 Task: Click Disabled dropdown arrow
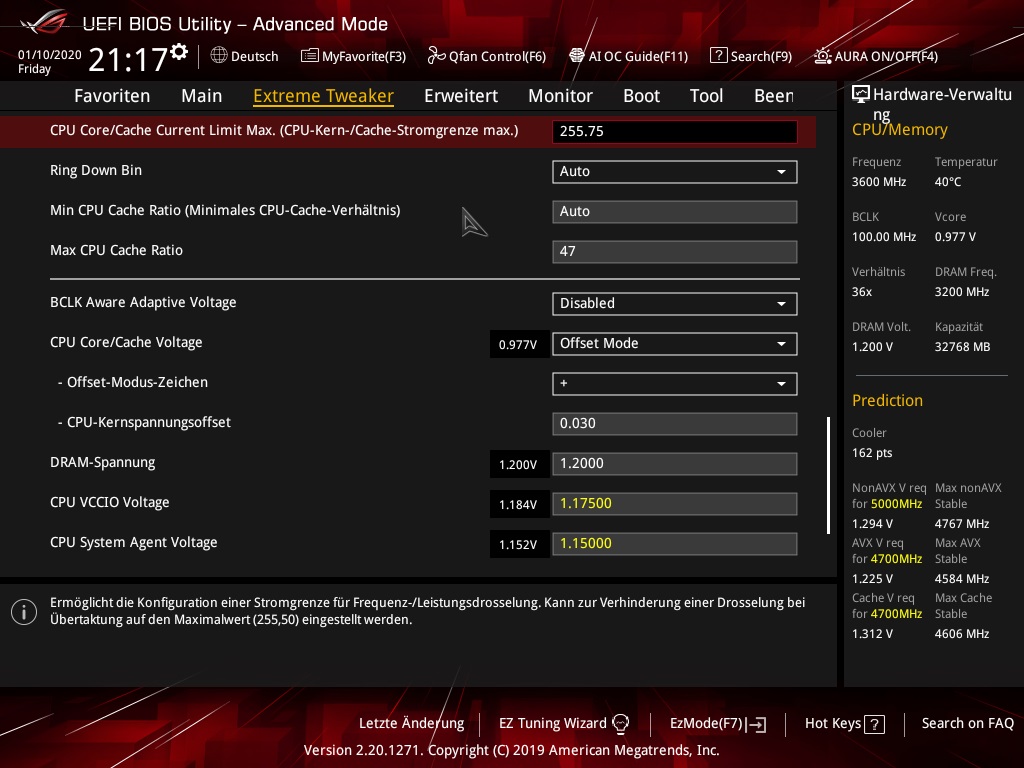click(781, 304)
